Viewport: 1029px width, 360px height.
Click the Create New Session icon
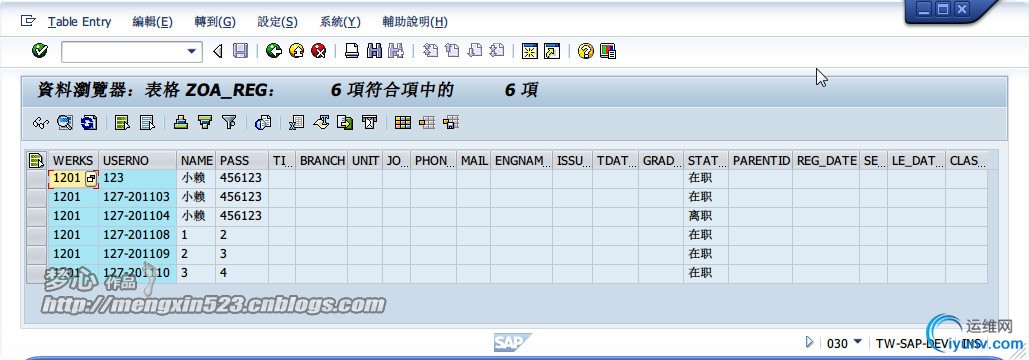click(x=530, y=50)
